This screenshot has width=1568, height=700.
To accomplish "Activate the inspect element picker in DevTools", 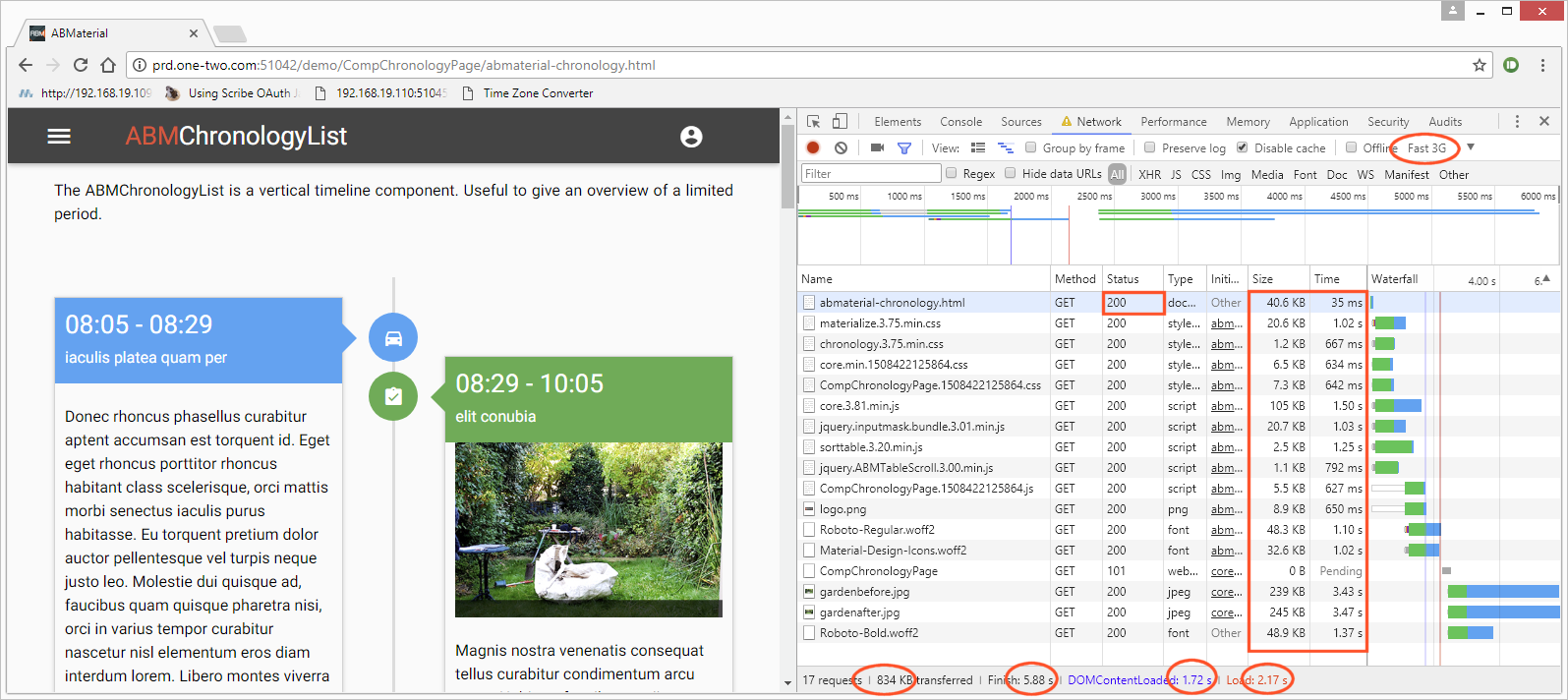I will [814, 122].
